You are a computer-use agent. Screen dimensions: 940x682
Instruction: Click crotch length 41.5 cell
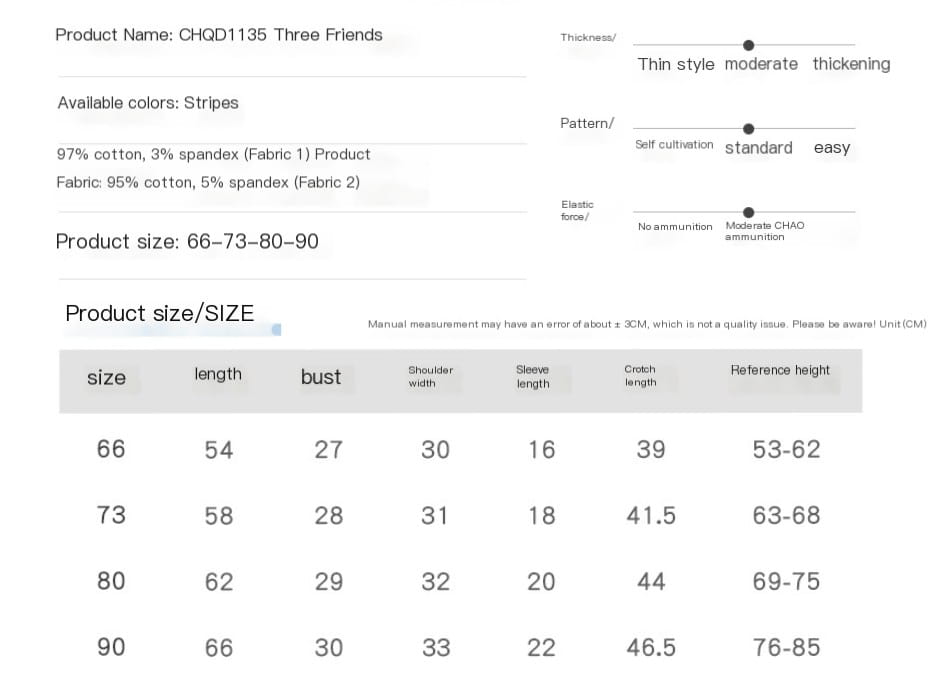click(x=651, y=515)
